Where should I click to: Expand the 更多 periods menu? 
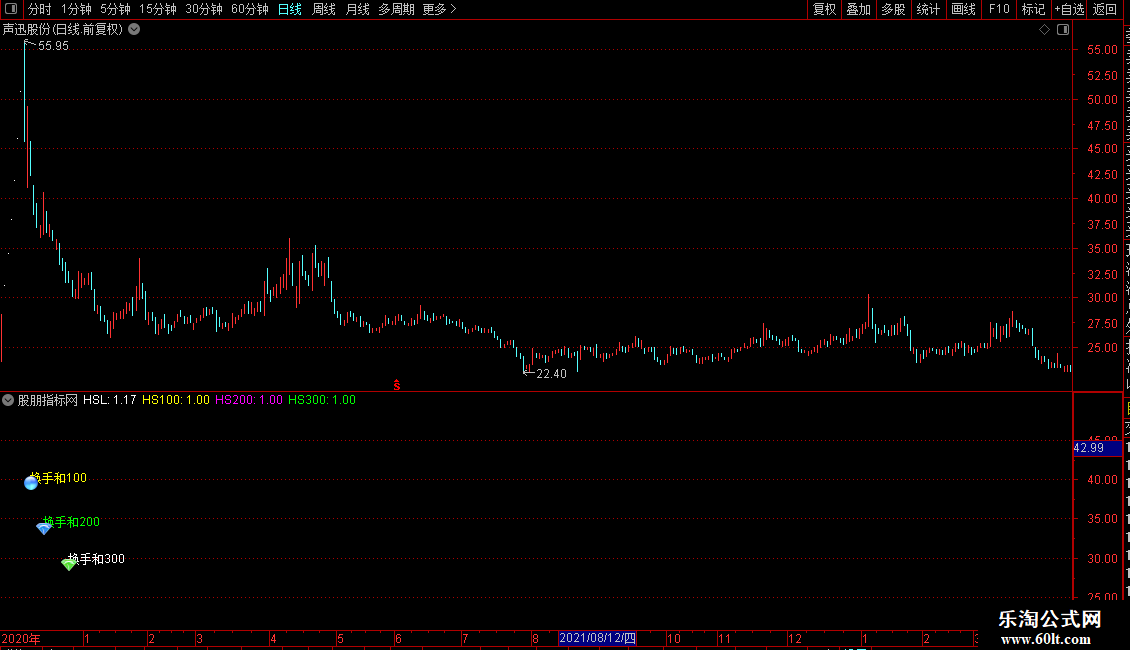[440, 9]
